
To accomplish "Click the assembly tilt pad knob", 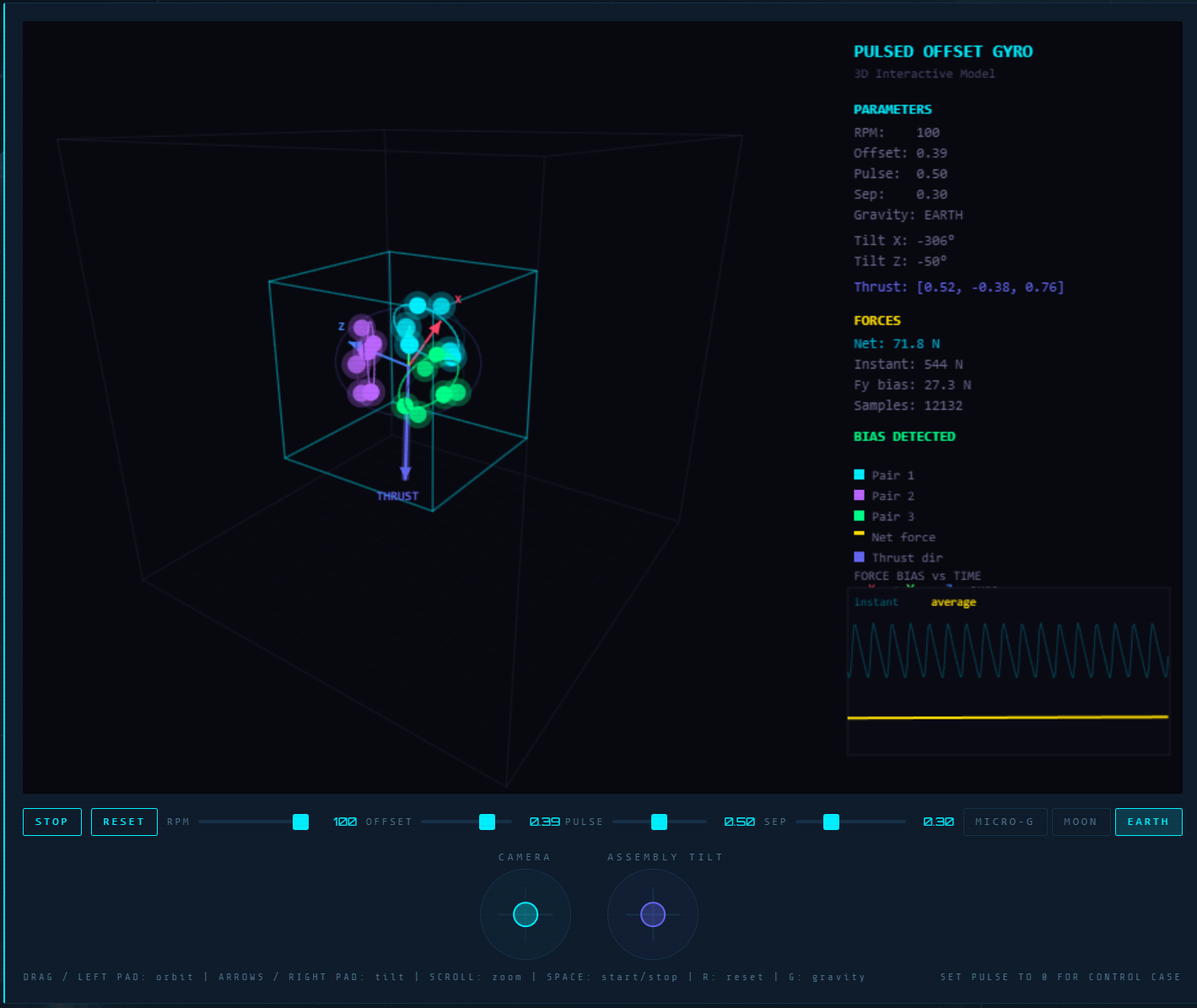I will (653, 914).
